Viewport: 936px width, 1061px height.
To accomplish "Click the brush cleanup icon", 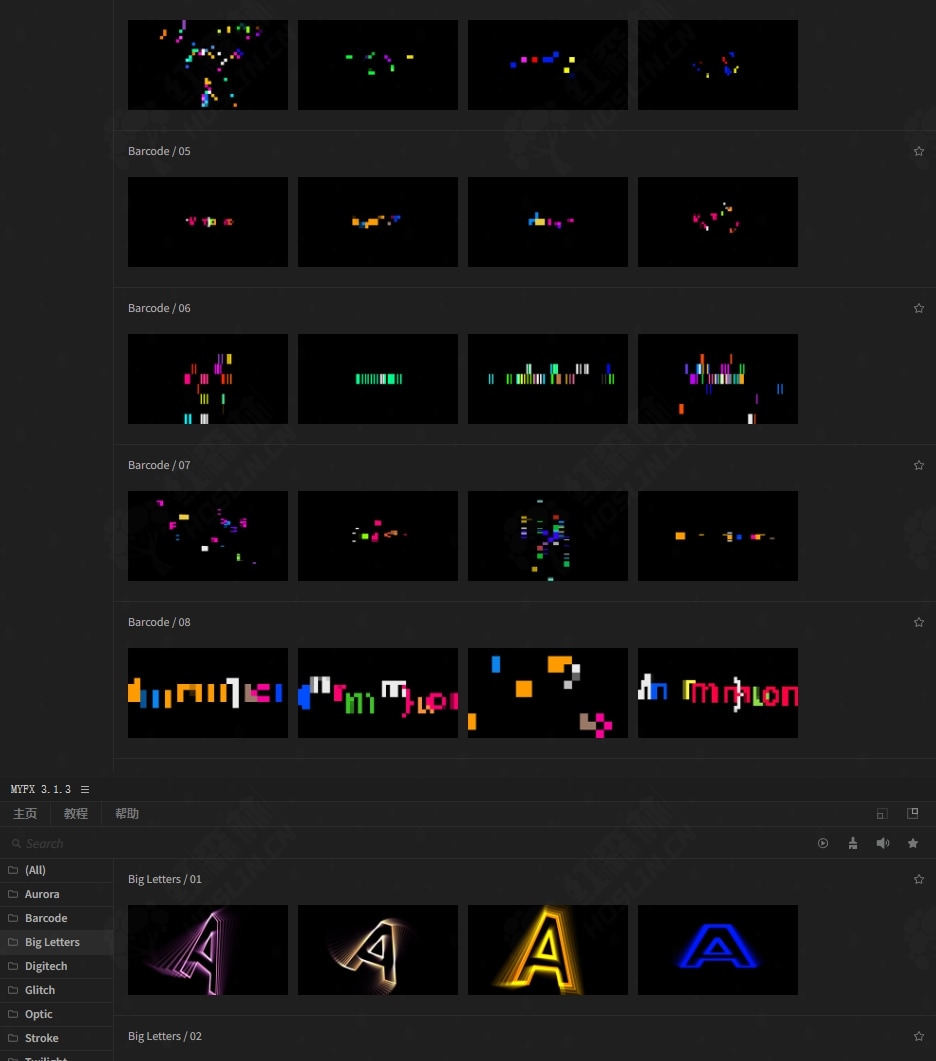I will (x=853, y=843).
